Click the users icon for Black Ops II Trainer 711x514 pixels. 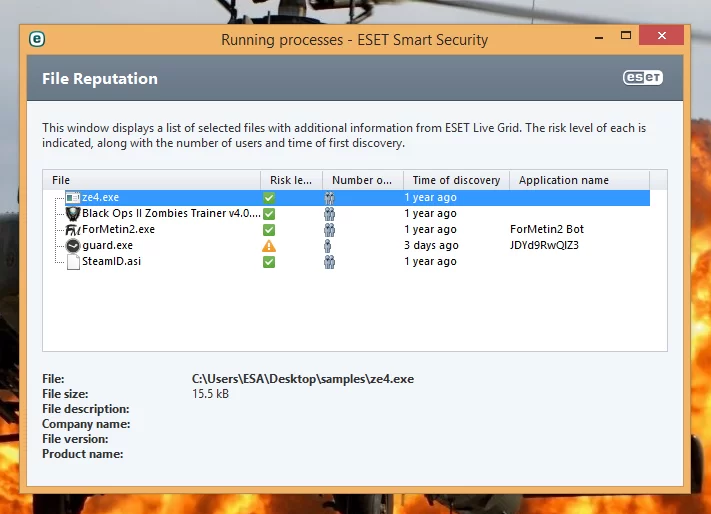coord(330,214)
